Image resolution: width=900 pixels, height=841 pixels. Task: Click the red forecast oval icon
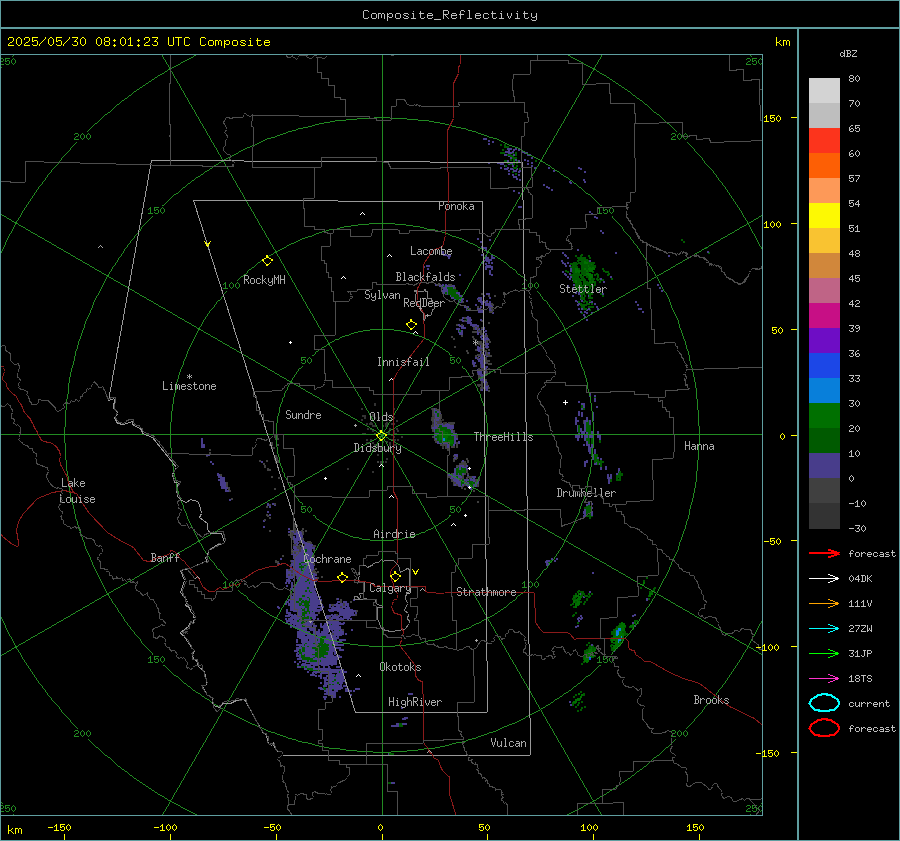coord(824,728)
